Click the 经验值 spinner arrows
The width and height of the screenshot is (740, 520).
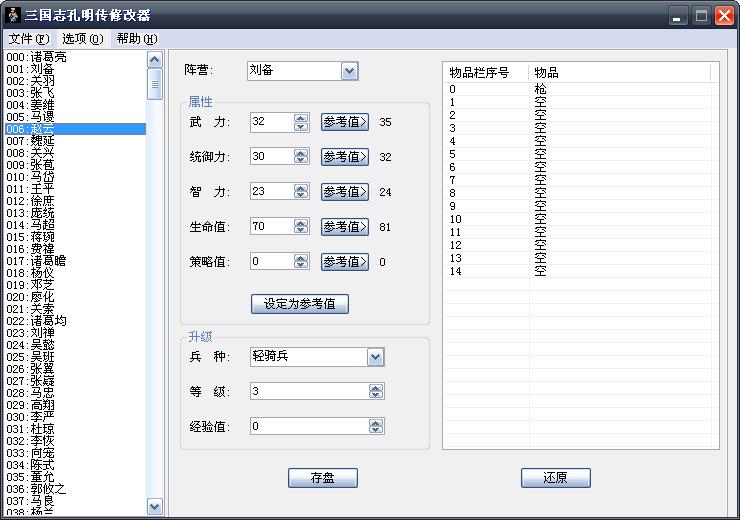click(x=375, y=427)
